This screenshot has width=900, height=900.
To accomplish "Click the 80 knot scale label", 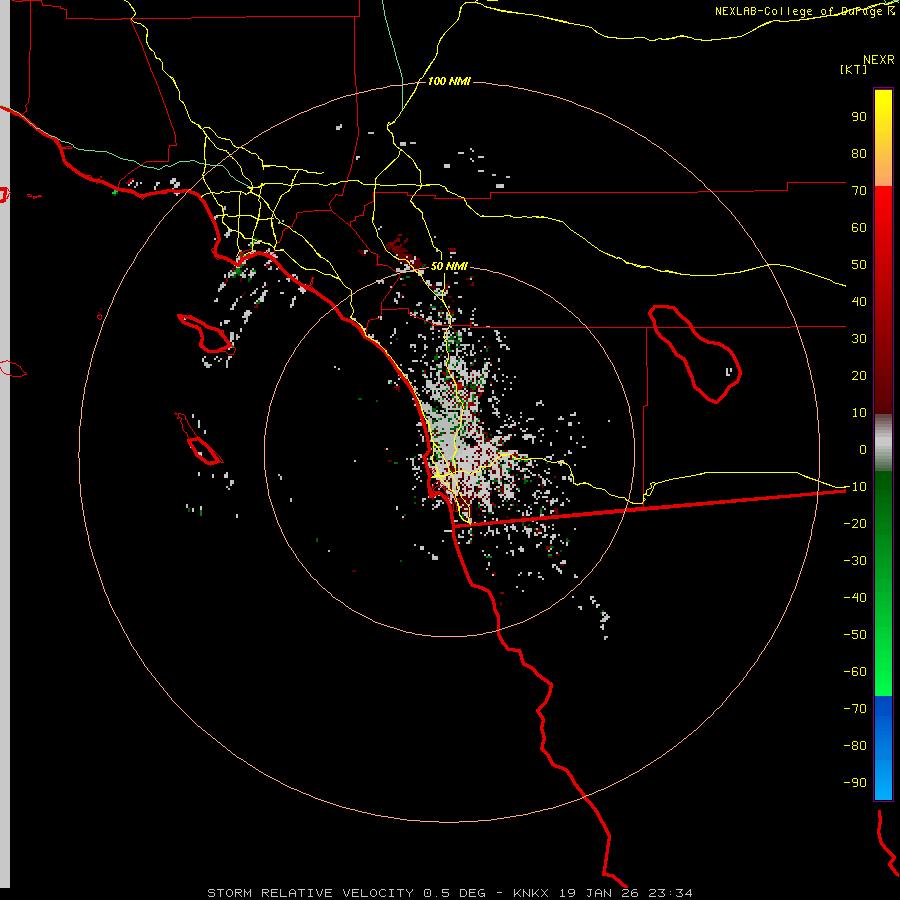I will [x=859, y=153].
